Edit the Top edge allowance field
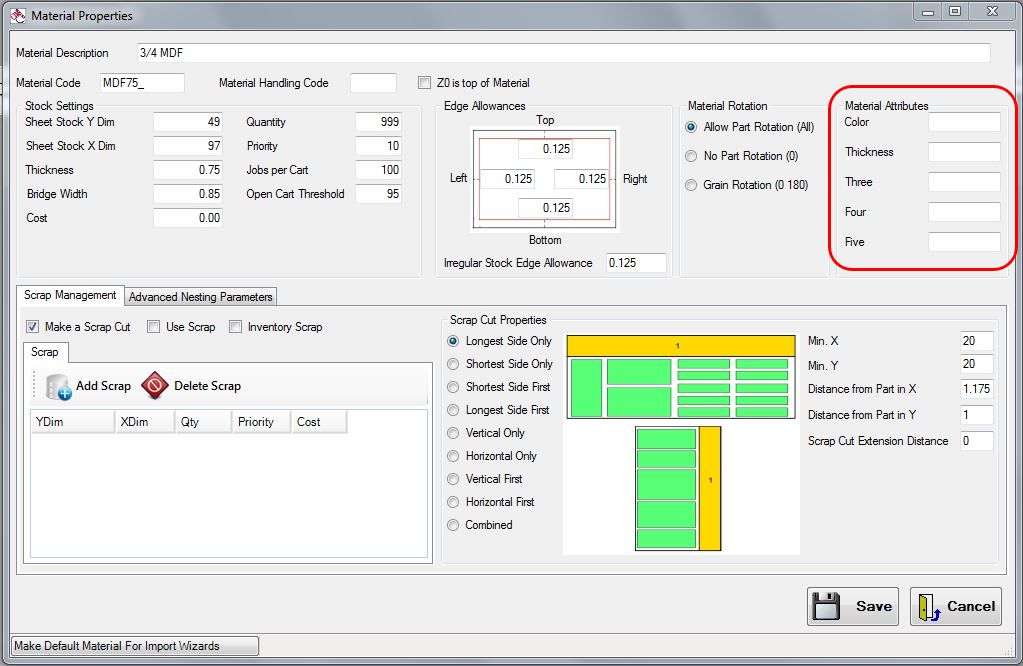The height and width of the screenshot is (666, 1023). pos(545,149)
